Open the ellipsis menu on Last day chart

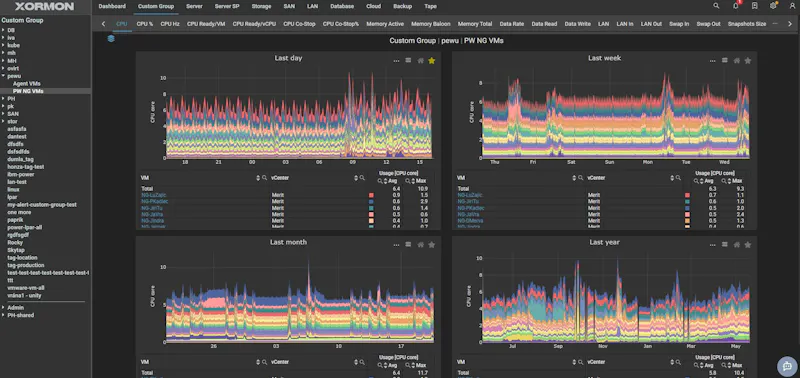coord(396,61)
